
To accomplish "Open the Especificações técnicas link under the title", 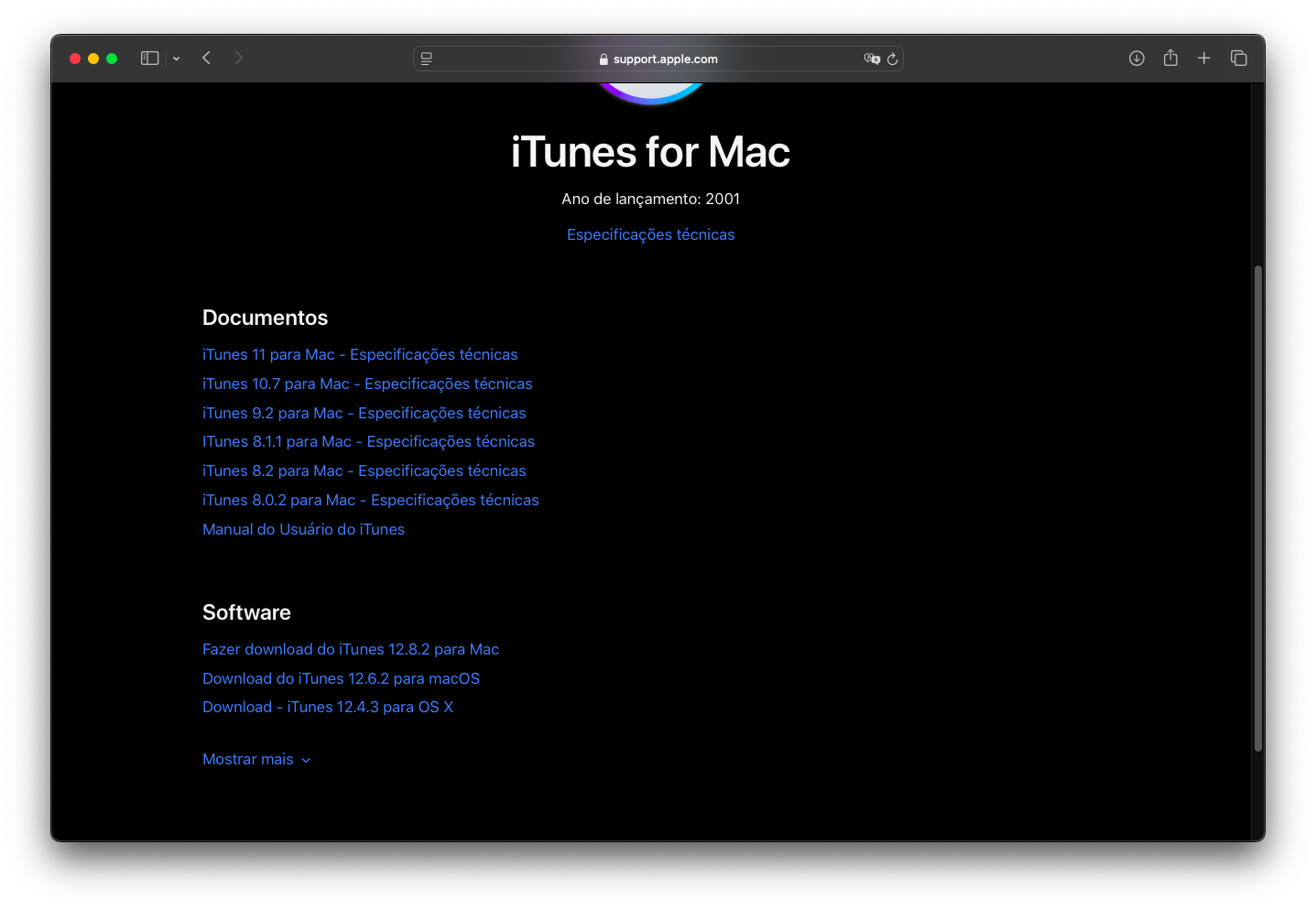I will (650, 235).
